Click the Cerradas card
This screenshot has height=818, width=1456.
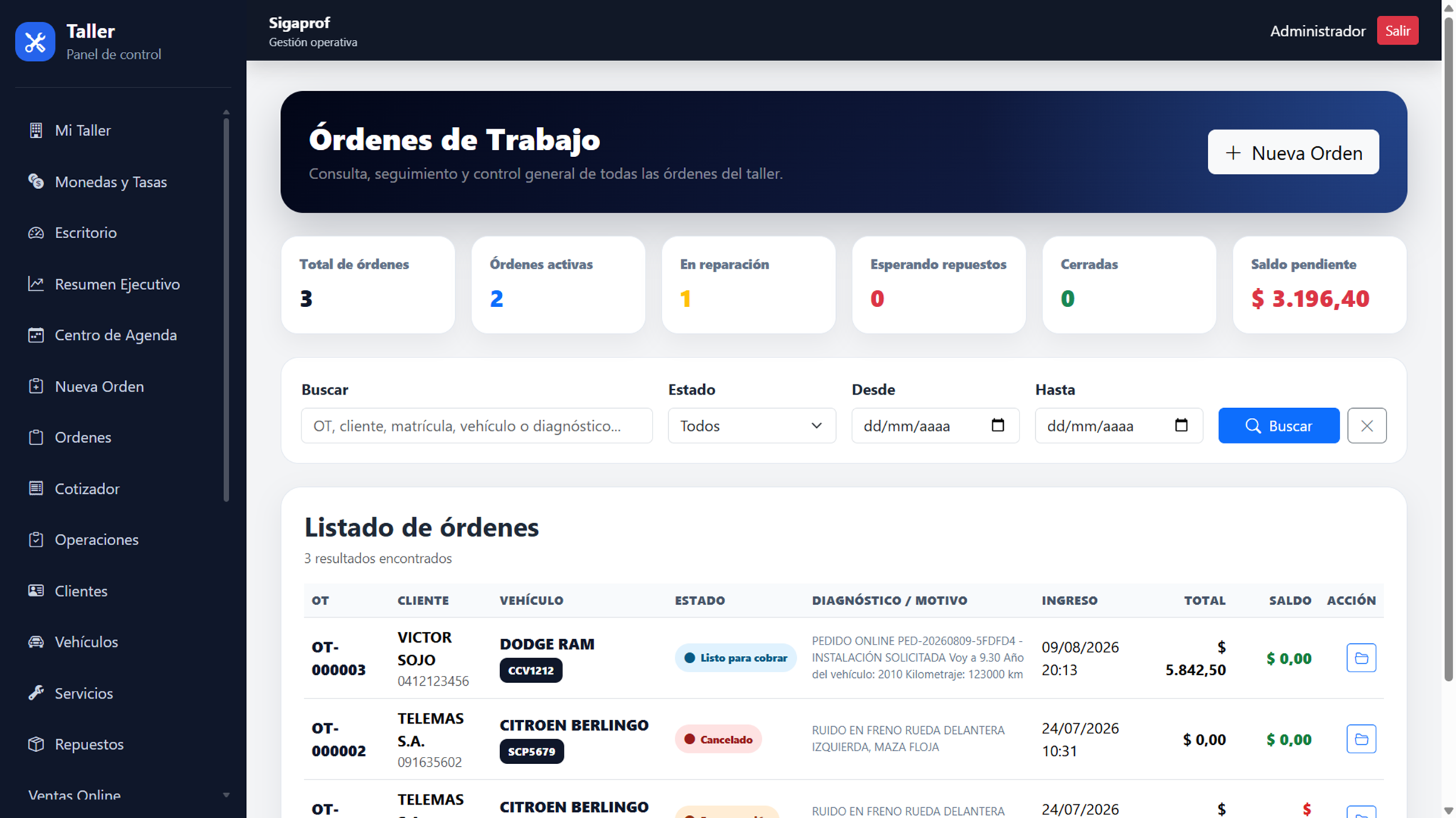[x=1129, y=284]
